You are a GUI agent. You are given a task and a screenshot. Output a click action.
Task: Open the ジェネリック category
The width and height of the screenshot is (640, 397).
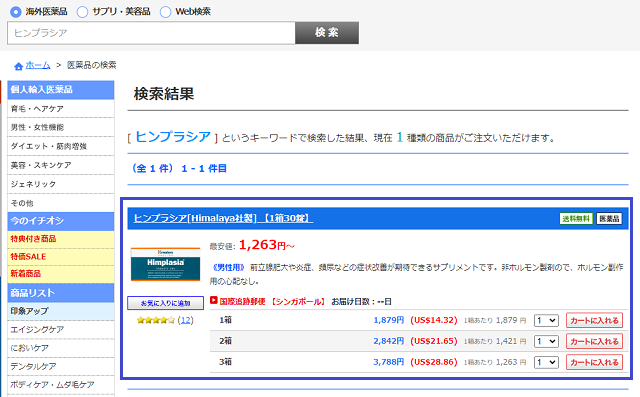tap(61, 184)
